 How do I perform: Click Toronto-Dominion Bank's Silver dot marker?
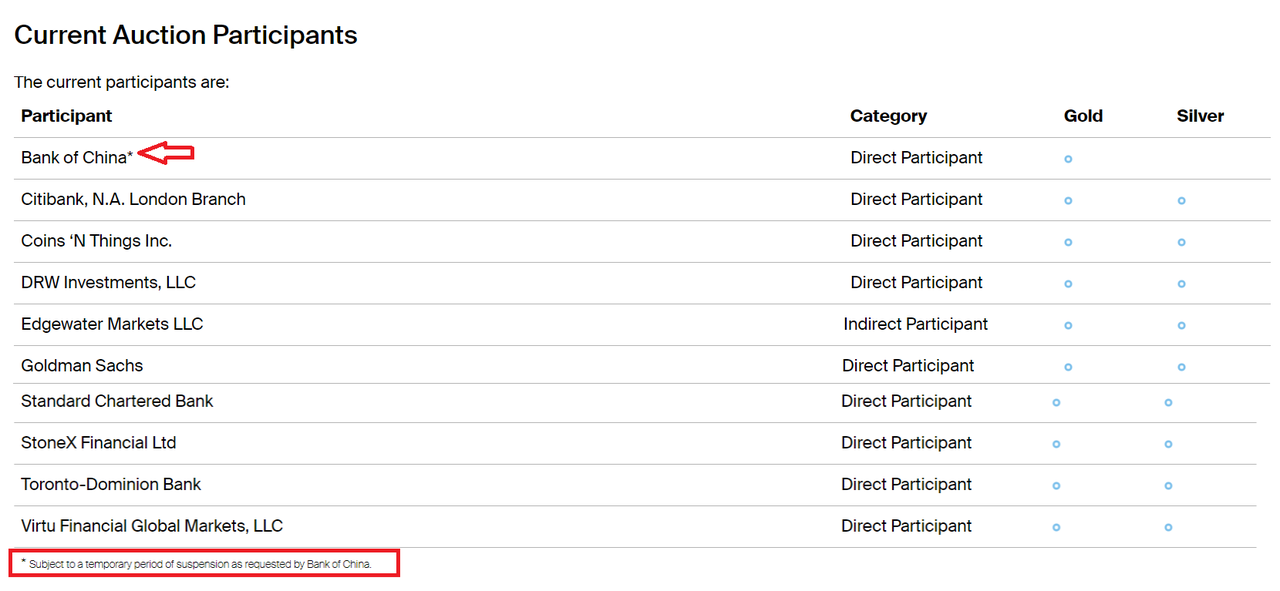[x=1168, y=486]
